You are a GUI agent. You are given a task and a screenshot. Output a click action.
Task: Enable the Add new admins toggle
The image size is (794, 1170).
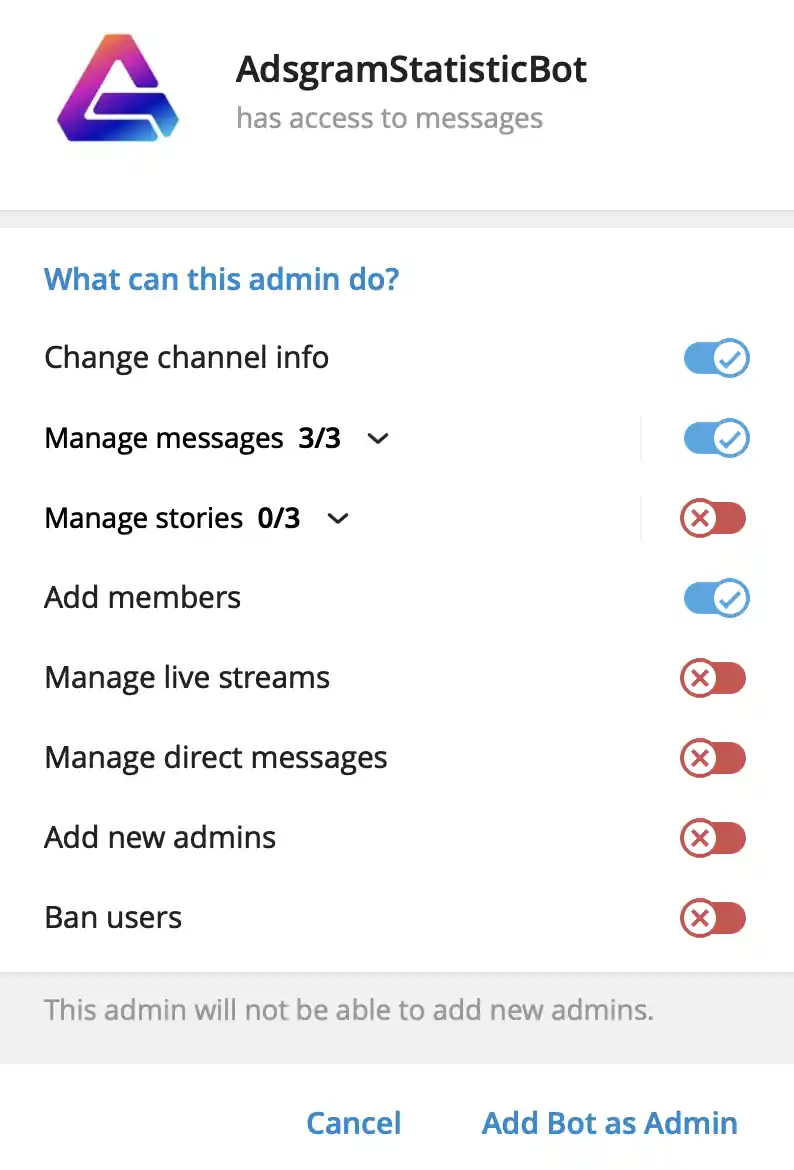(x=713, y=838)
